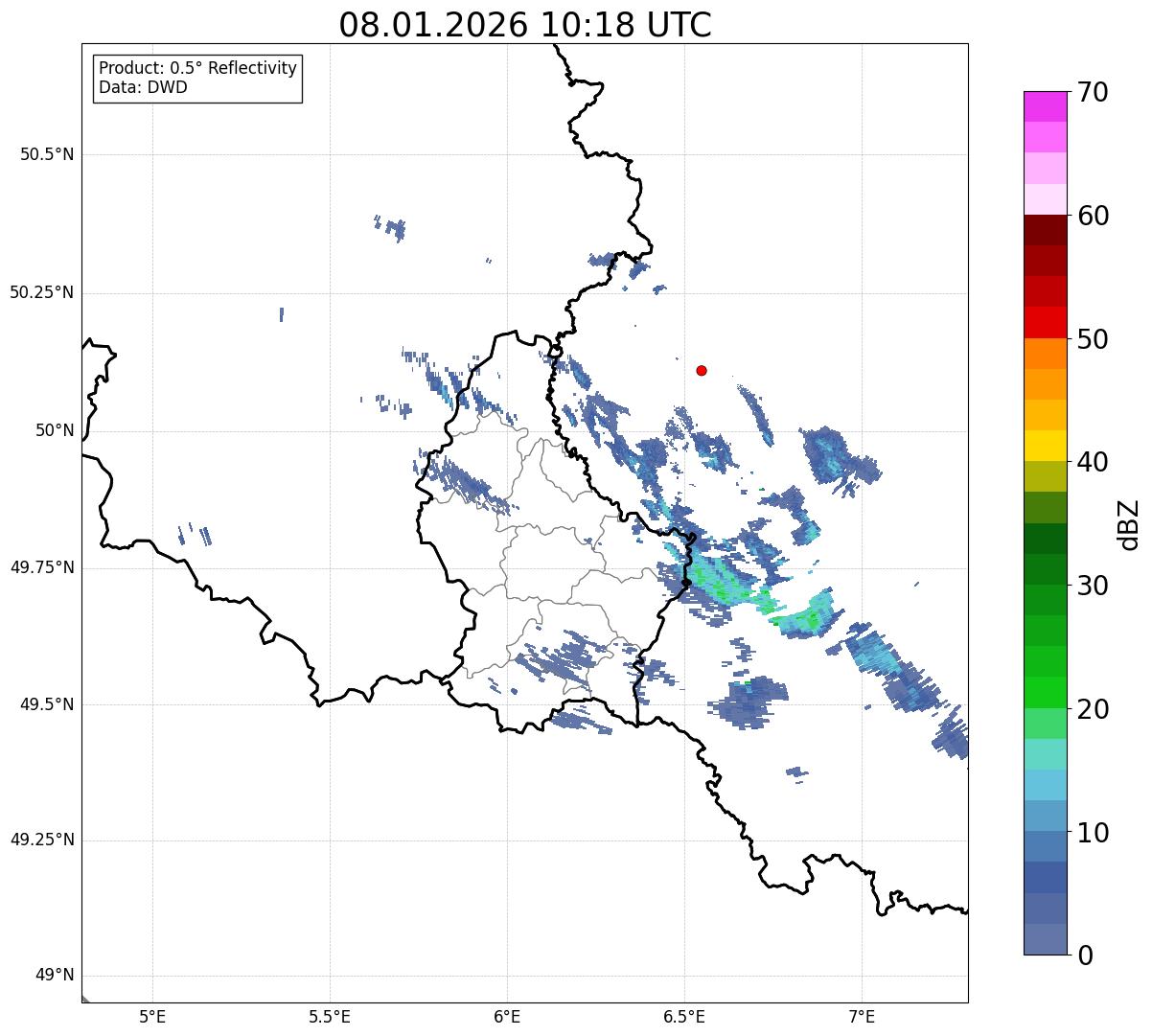The image size is (1152, 1036).
Task: Click the "Product: 0.5° Reflectivity" label
Action: coord(197,69)
